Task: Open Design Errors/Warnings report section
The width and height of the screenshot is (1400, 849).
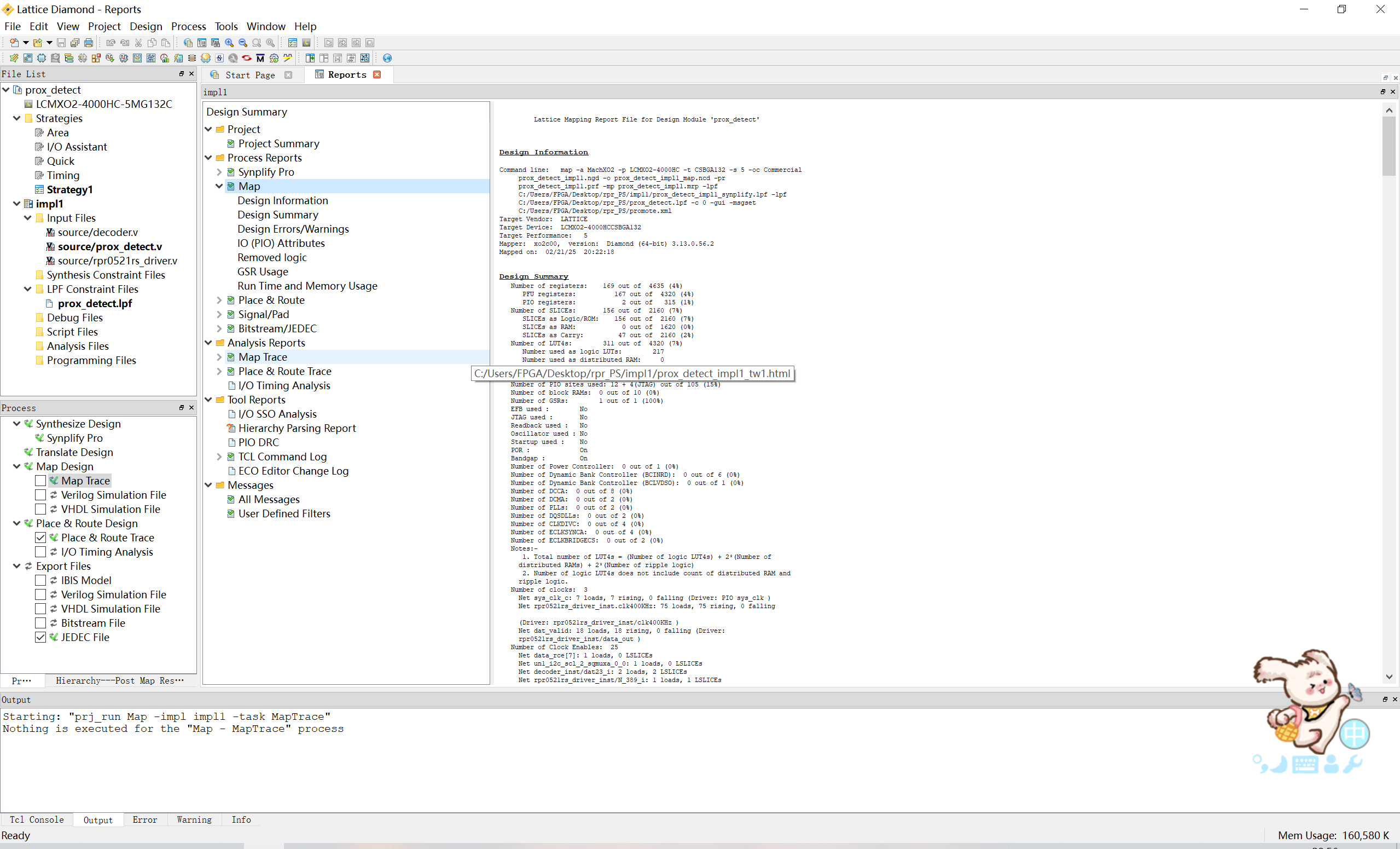Action: [x=293, y=229]
